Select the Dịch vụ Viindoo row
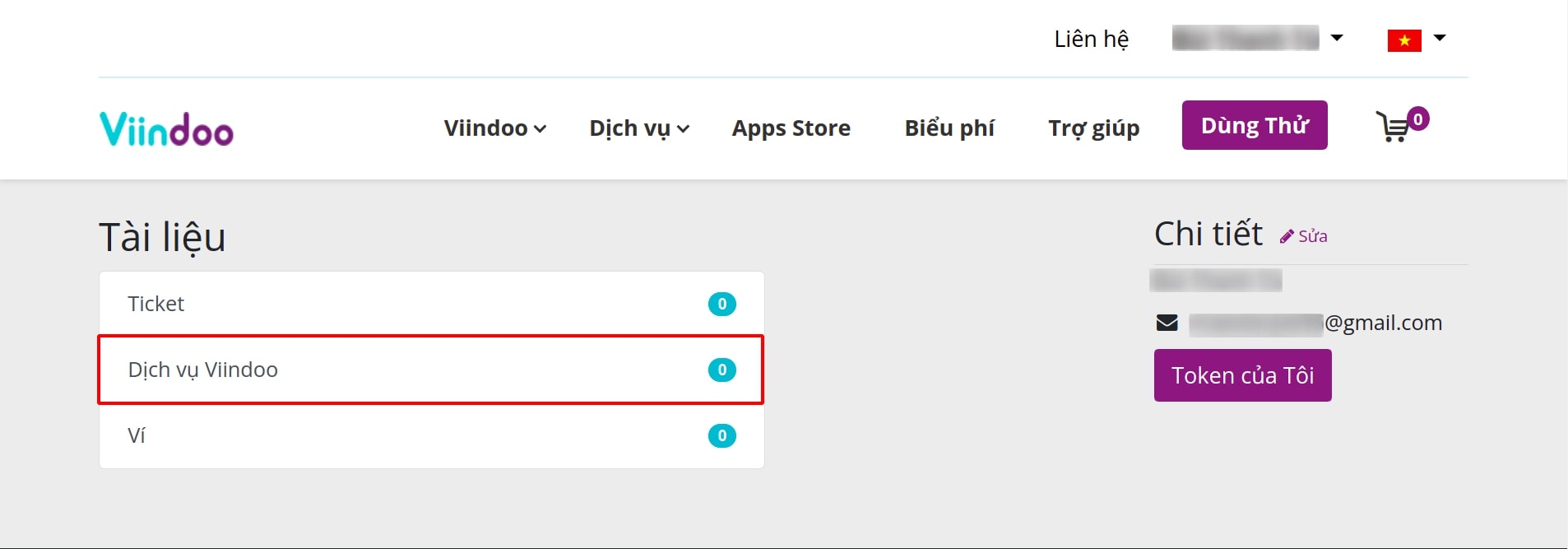The width and height of the screenshot is (1568, 549). coord(431,370)
